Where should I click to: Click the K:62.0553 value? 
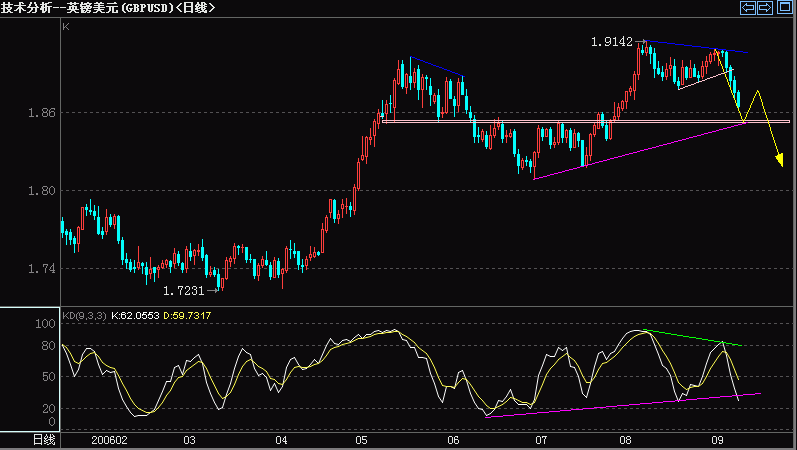click(x=135, y=316)
